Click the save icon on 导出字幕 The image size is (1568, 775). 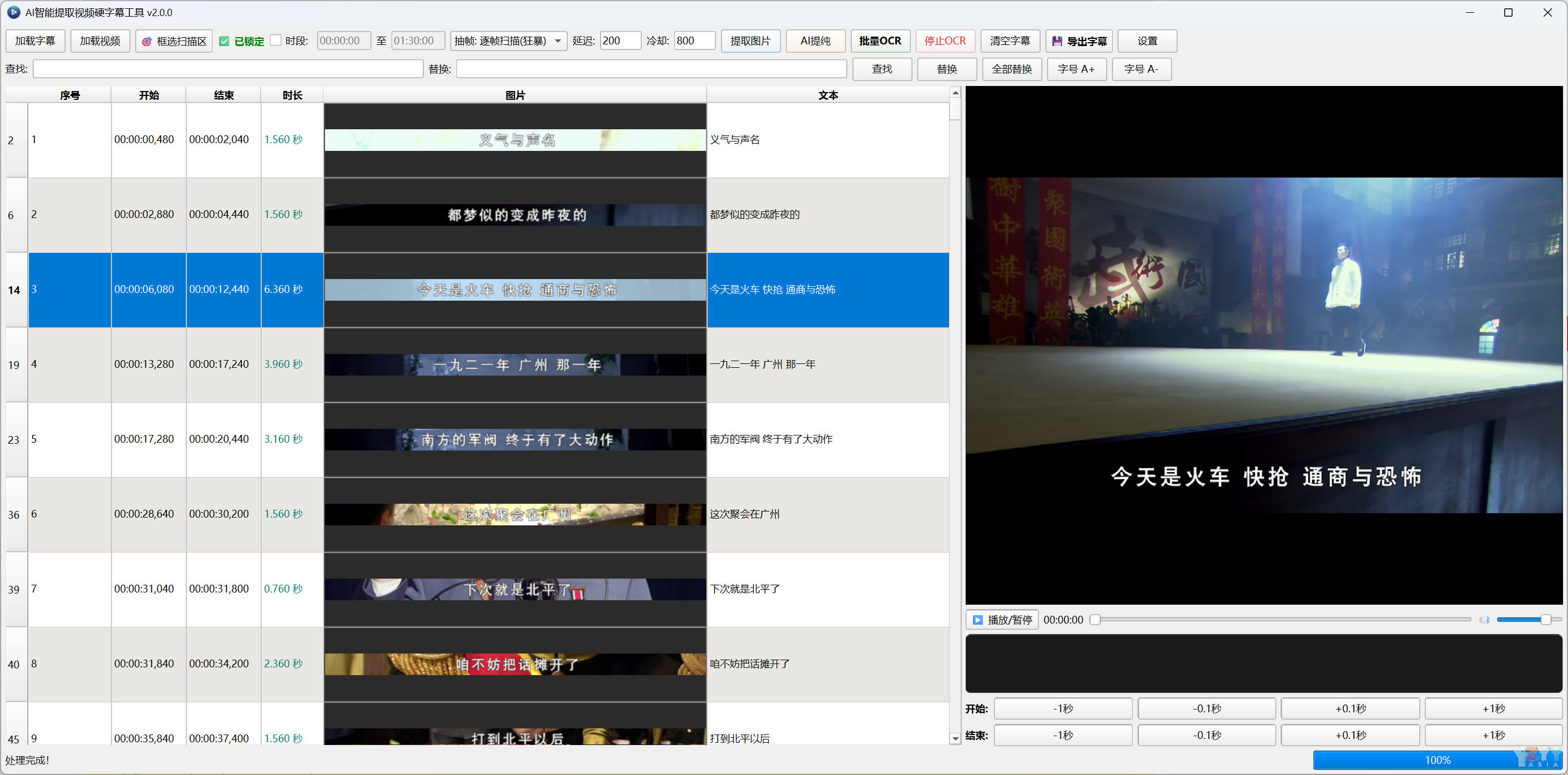click(x=1057, y=42)
